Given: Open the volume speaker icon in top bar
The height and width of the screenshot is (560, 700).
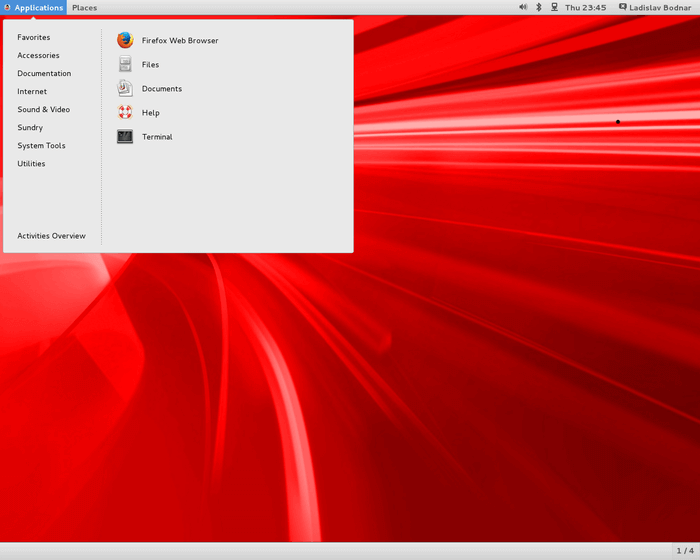Looking at the screenshot, I should [x=523, y=7].
